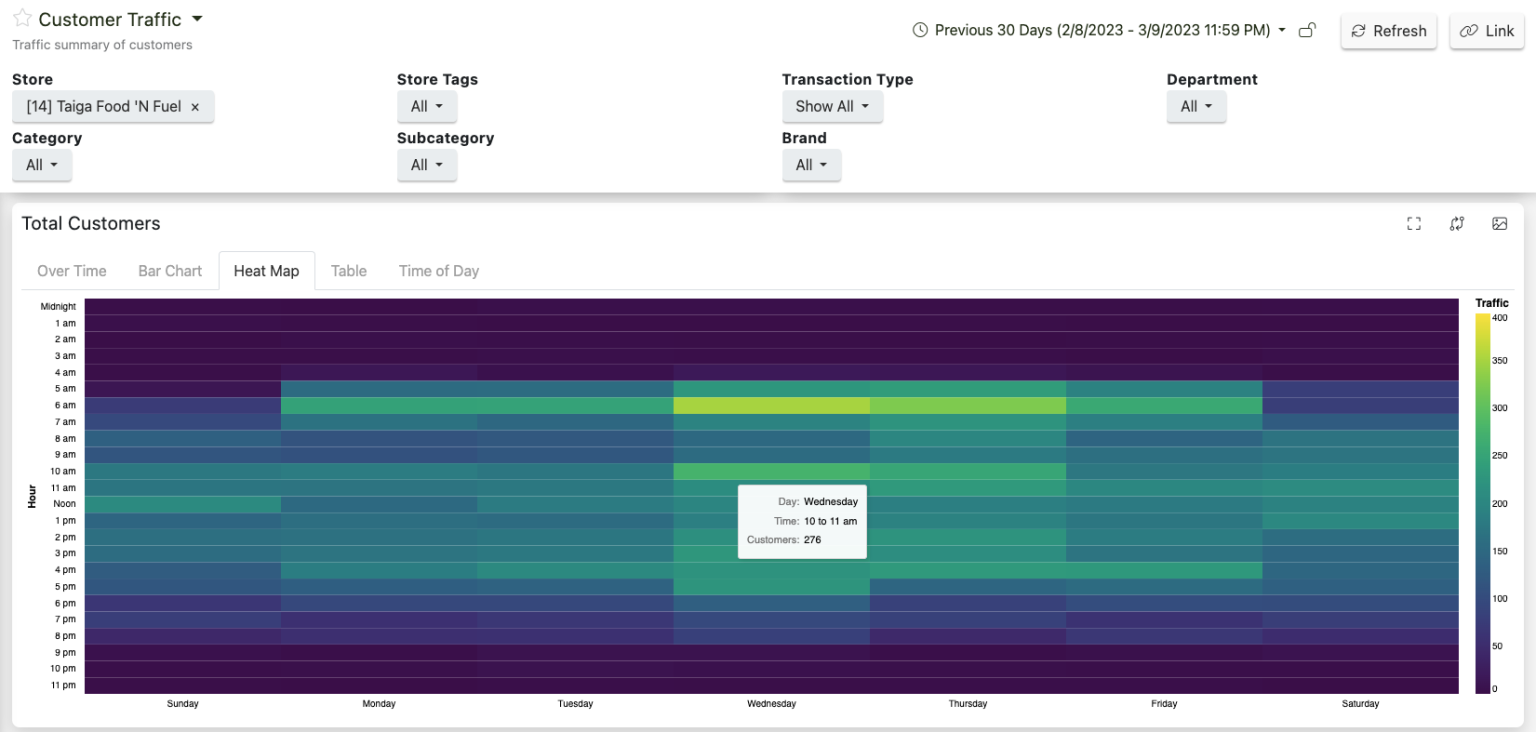The height and width of the screenshot is (732, 1536).
Task: Open the Category filter dropdown
Action: tap(41, 165)
